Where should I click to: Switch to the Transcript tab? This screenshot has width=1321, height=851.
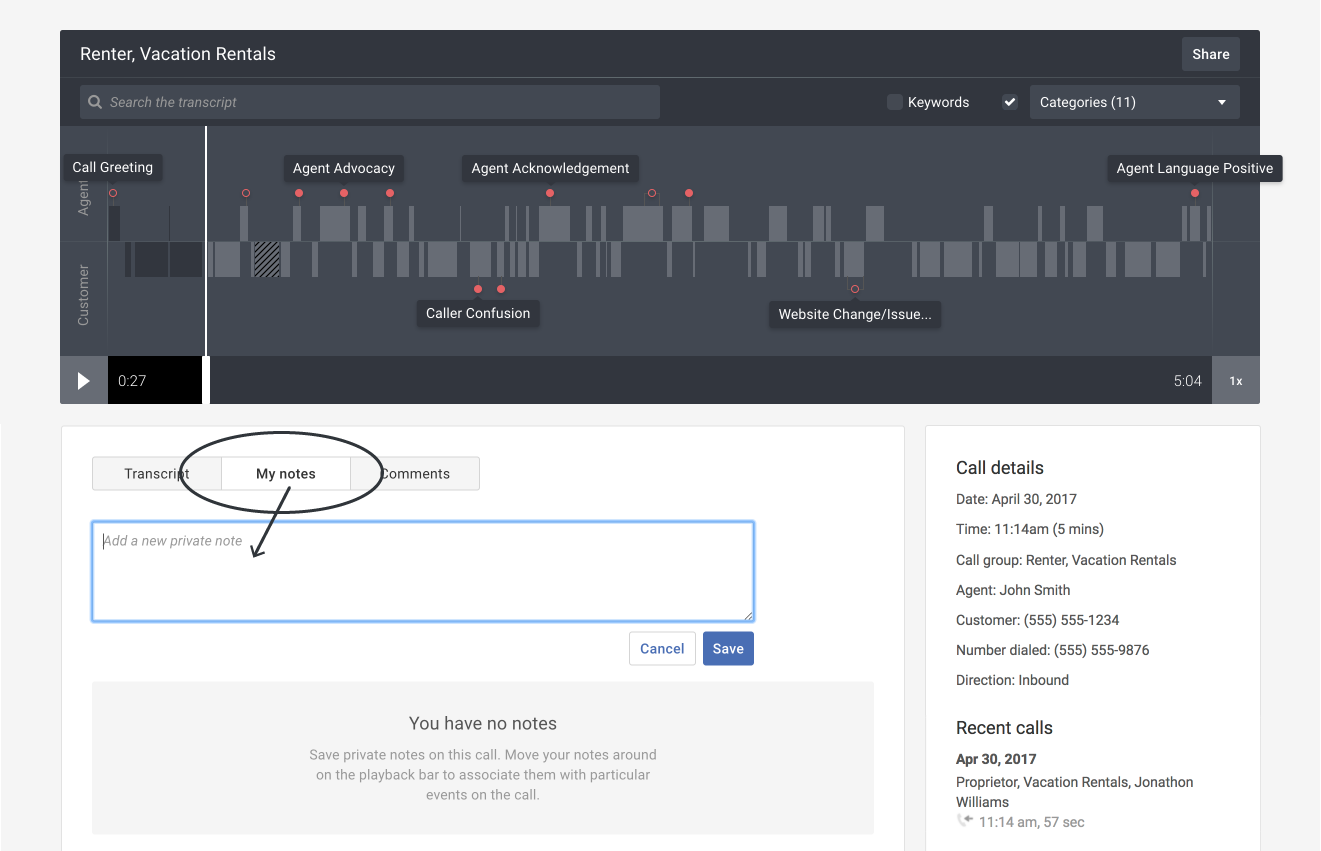(x=156, y=474)
